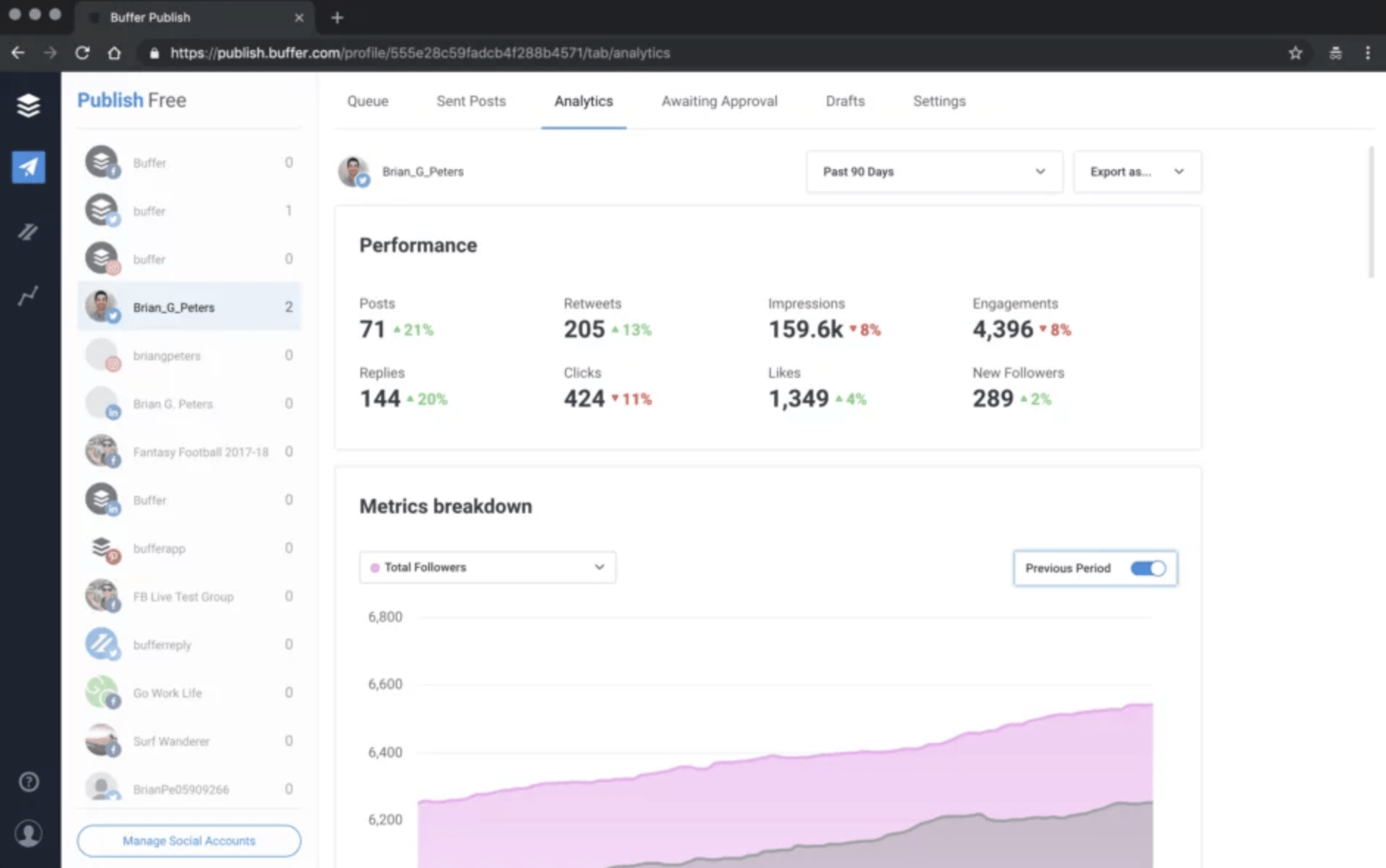Open the Reply icon in sidebar
Screen dimensions: 1386x868
coord(28,232)
